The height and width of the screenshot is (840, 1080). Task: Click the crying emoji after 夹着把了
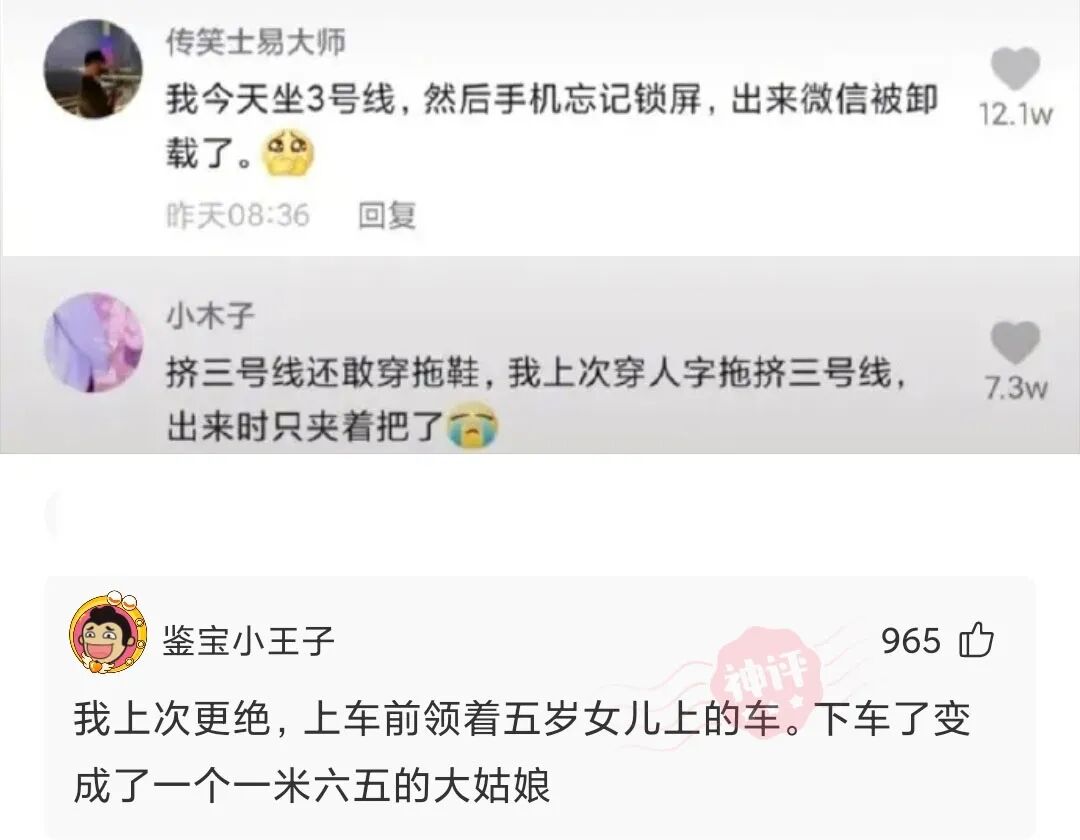pyautogui.click(x=472, y=427)
